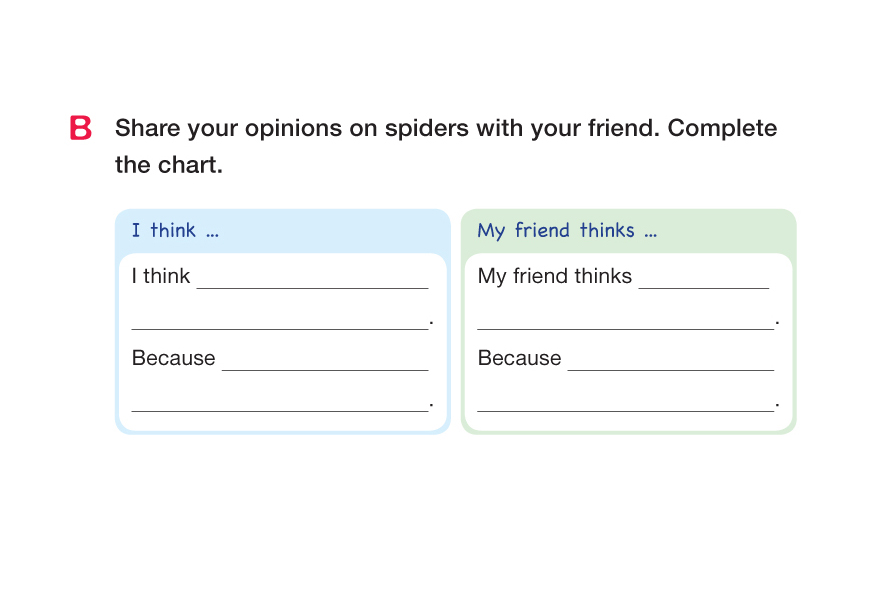Click the 'I think ...' blue header

tap(175, 231)
